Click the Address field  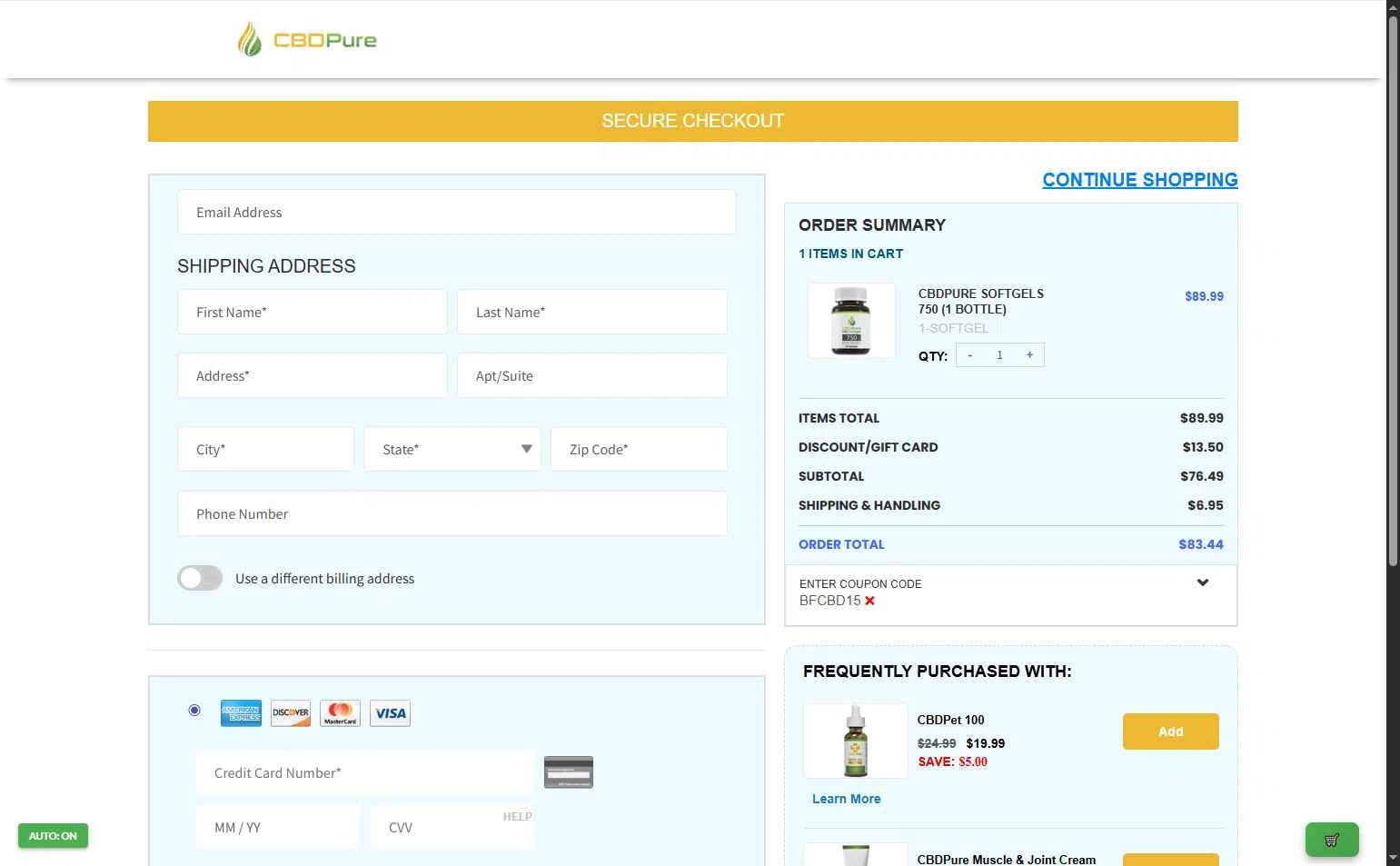pos(313,375)
